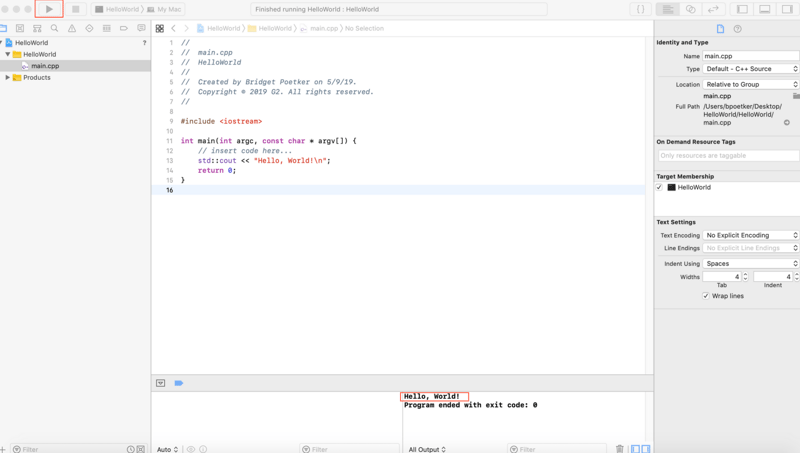The height and width of the screenshot is (453, 800).
Task: Toggle breakpoint activation with the blue tag icon
Action: coord(179,383)
